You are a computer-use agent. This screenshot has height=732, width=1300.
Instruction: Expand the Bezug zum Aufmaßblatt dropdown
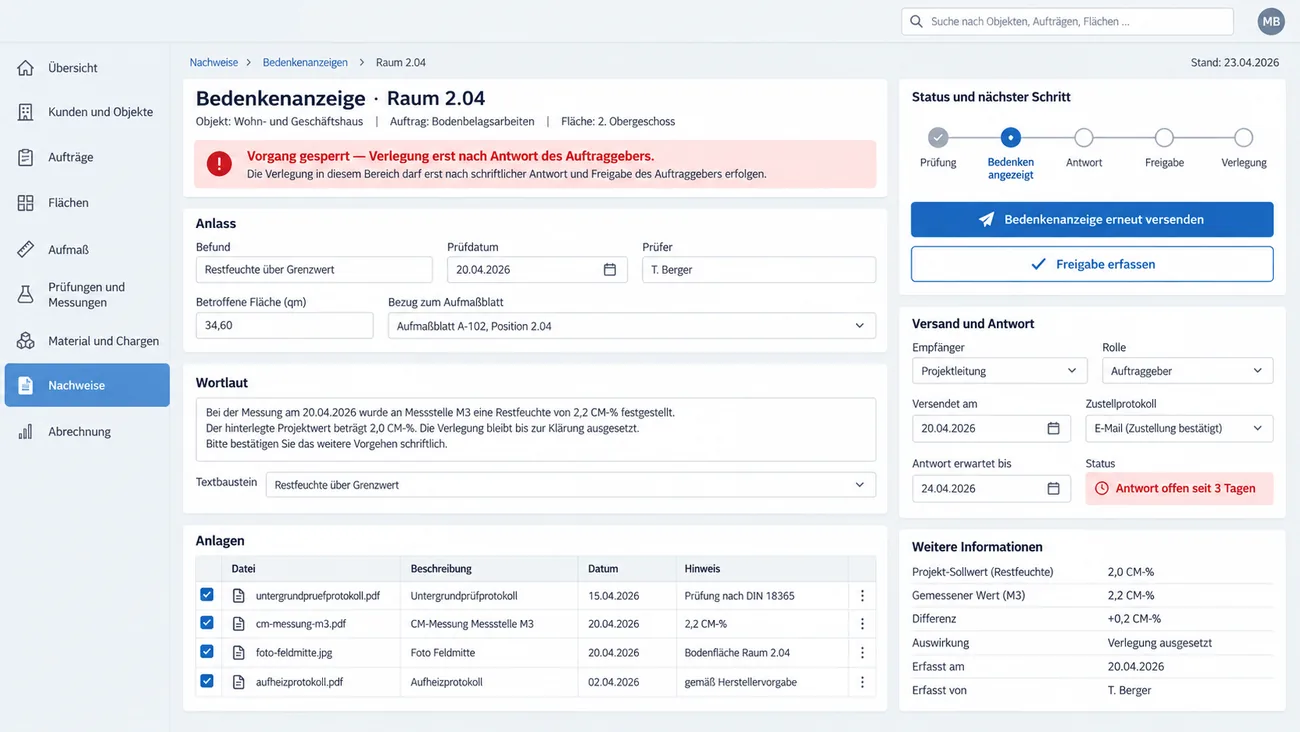pyautogui.click(x=632, y=326)
